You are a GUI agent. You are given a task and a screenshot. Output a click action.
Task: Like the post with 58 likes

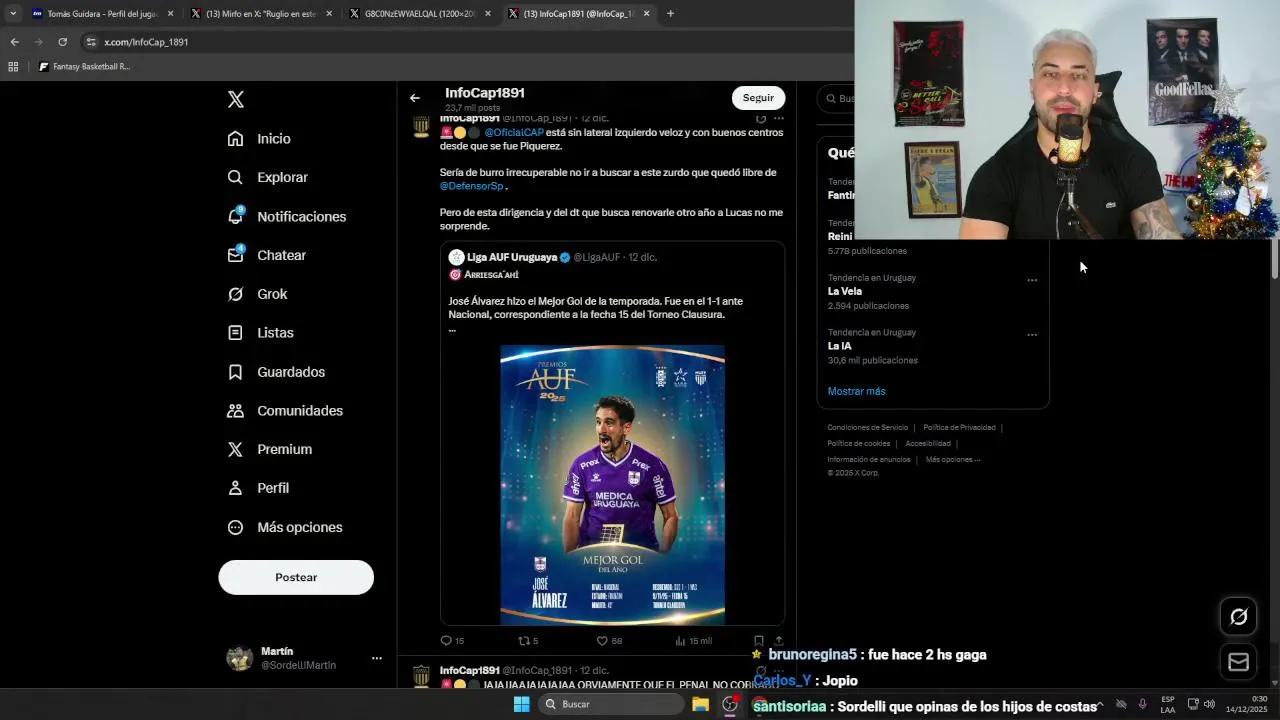[609, 641]
